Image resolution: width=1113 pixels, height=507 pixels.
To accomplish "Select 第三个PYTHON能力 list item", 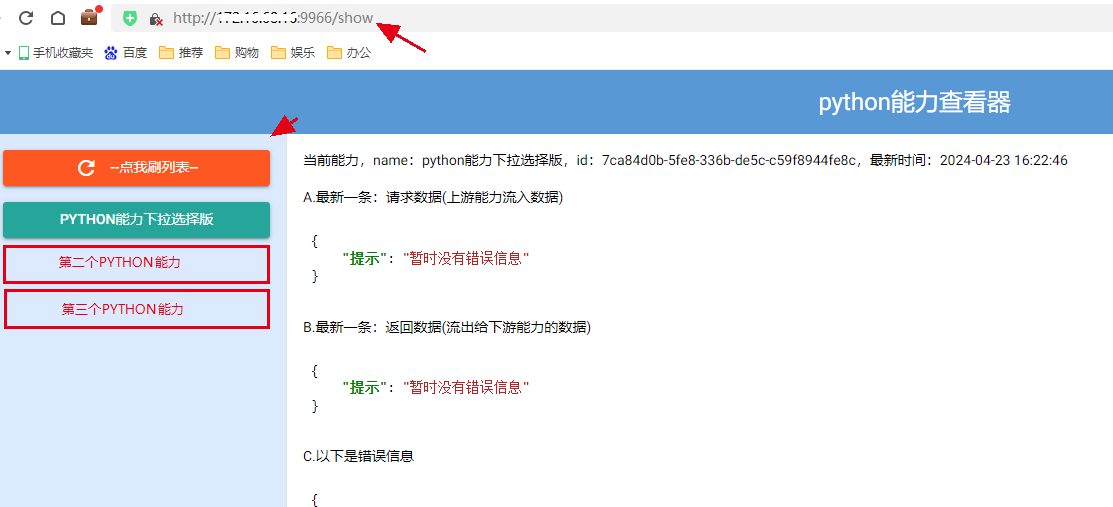I will click(122, 309).
